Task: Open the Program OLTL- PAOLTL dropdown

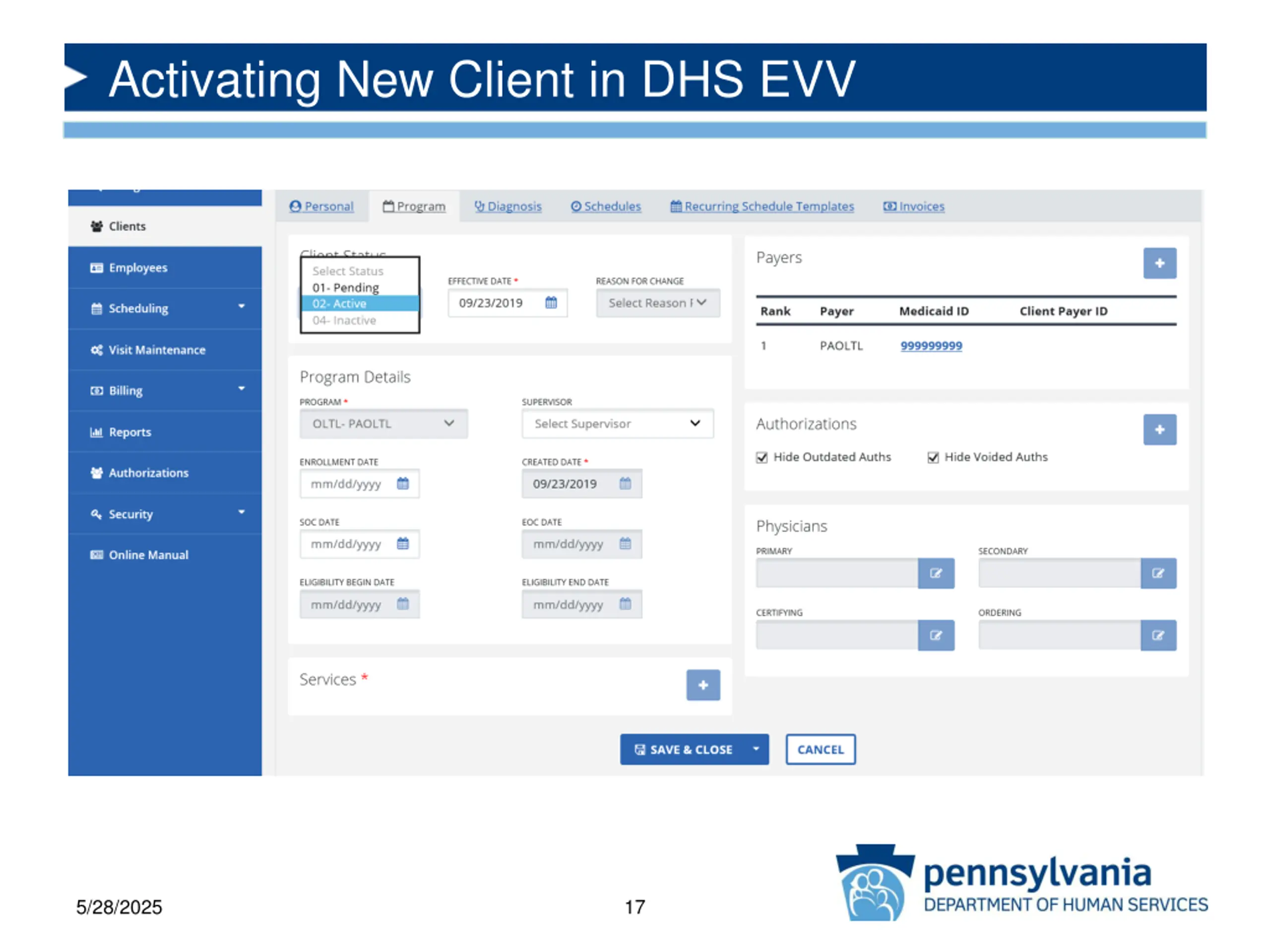Action: tap(383, 423)
